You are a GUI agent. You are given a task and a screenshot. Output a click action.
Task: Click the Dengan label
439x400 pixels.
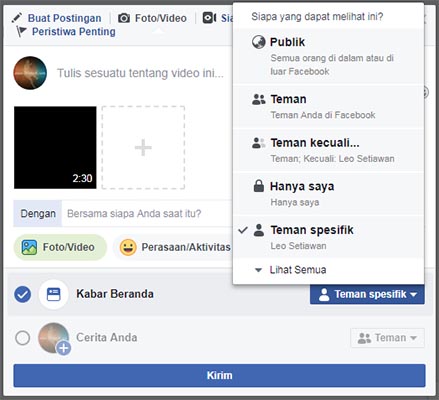(x=38, y=213)
